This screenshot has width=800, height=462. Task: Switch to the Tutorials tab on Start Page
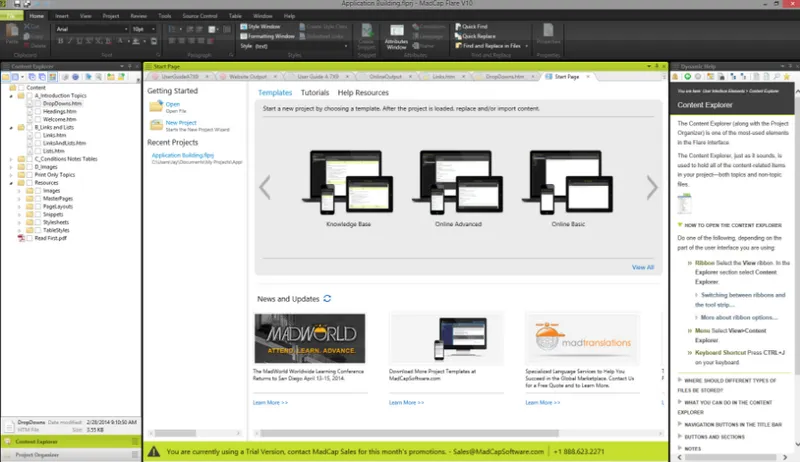point(315,92)
